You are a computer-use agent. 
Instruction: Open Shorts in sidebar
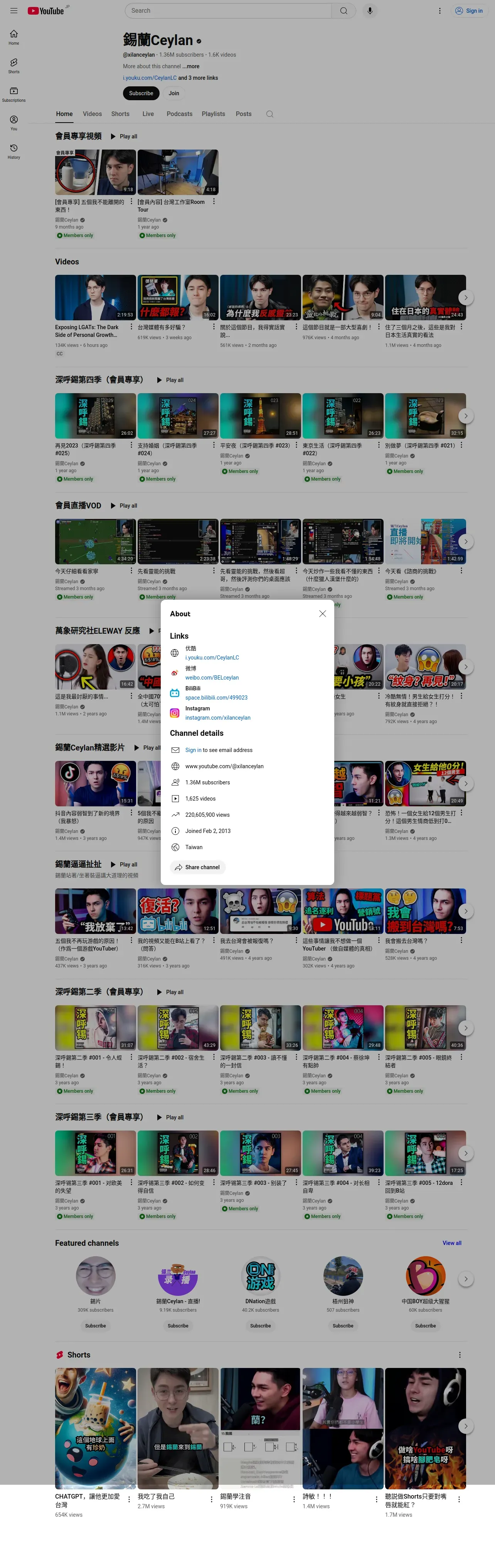pyautogui.click(x=13, y=66)
